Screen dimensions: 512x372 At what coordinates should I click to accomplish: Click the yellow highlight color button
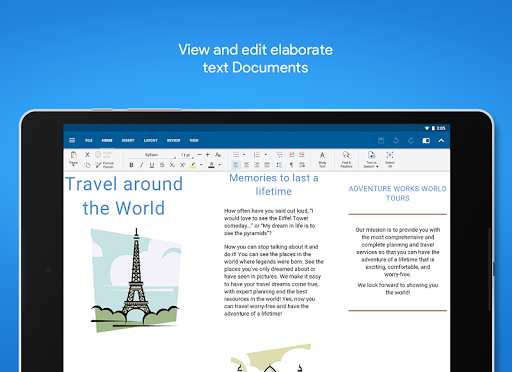coord(193,165)
